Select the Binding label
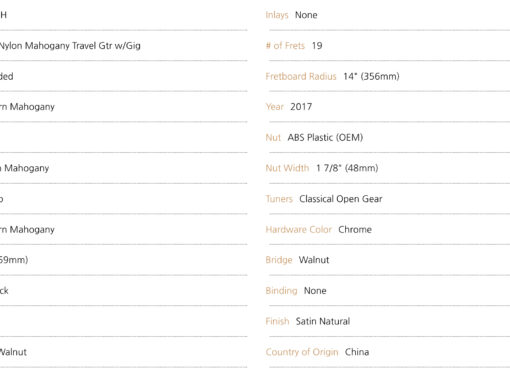Image resolution: width=510 pixels, height=382 pixels. click(x=281, y=290)
